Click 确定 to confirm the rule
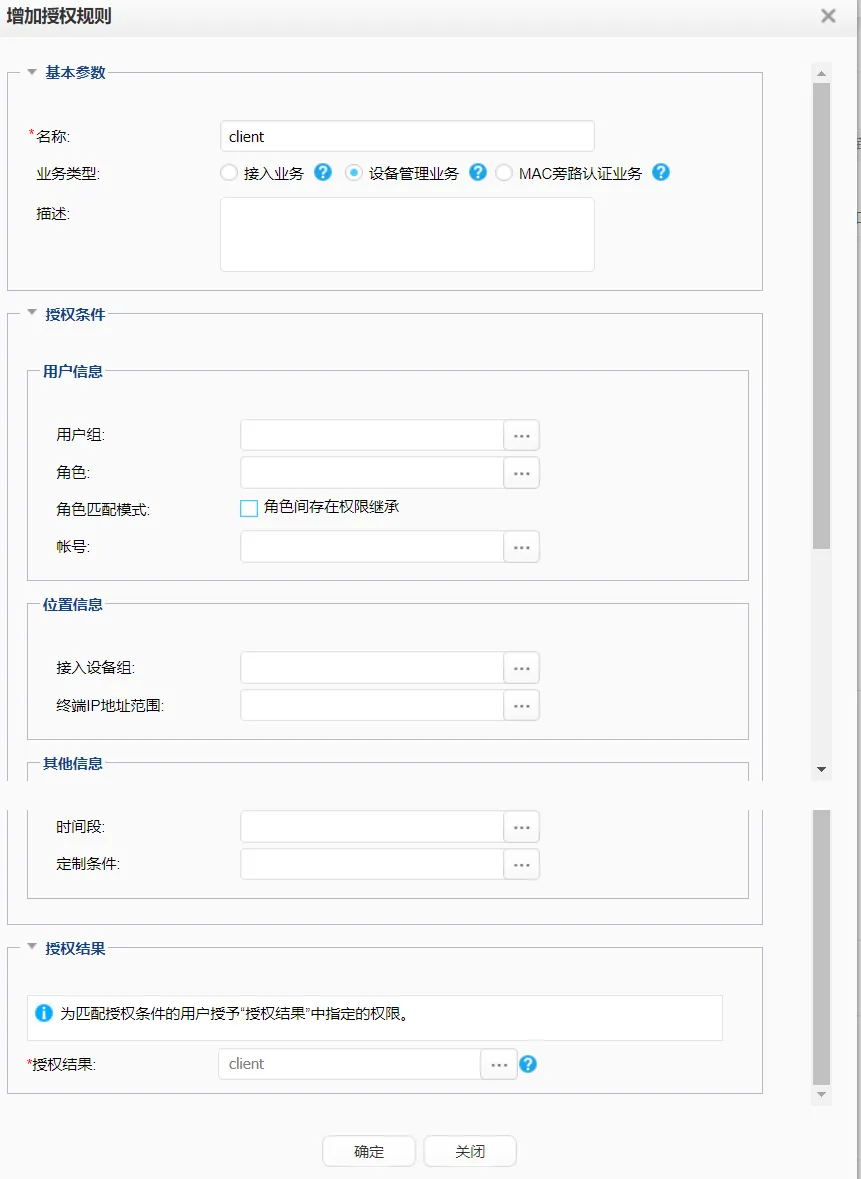861x1179 pixels. (369, 1151)
